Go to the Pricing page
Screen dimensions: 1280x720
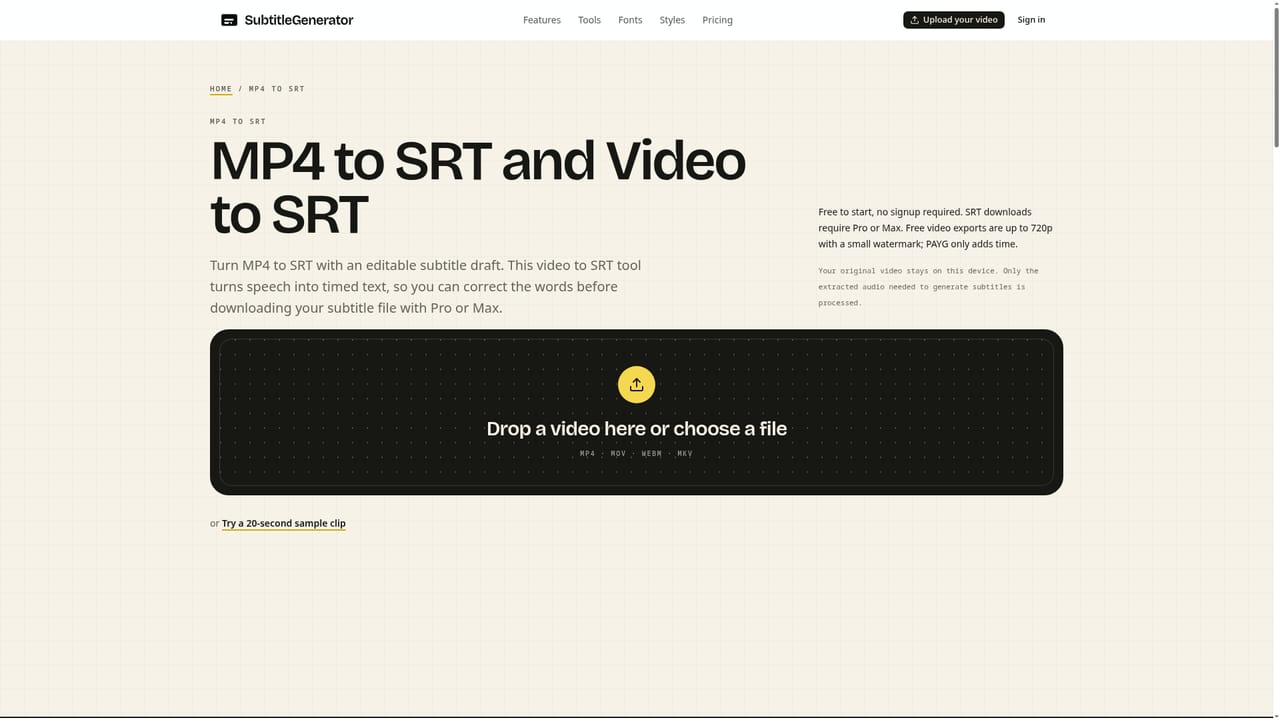[717, 20]
